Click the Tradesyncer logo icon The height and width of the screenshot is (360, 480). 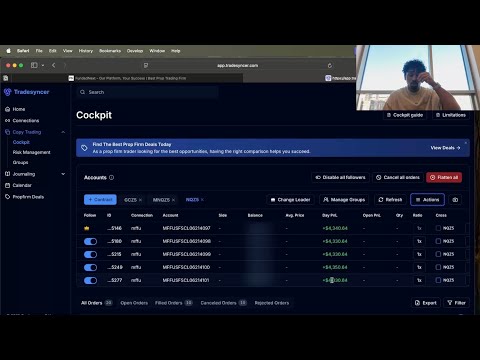click(7, 92)
